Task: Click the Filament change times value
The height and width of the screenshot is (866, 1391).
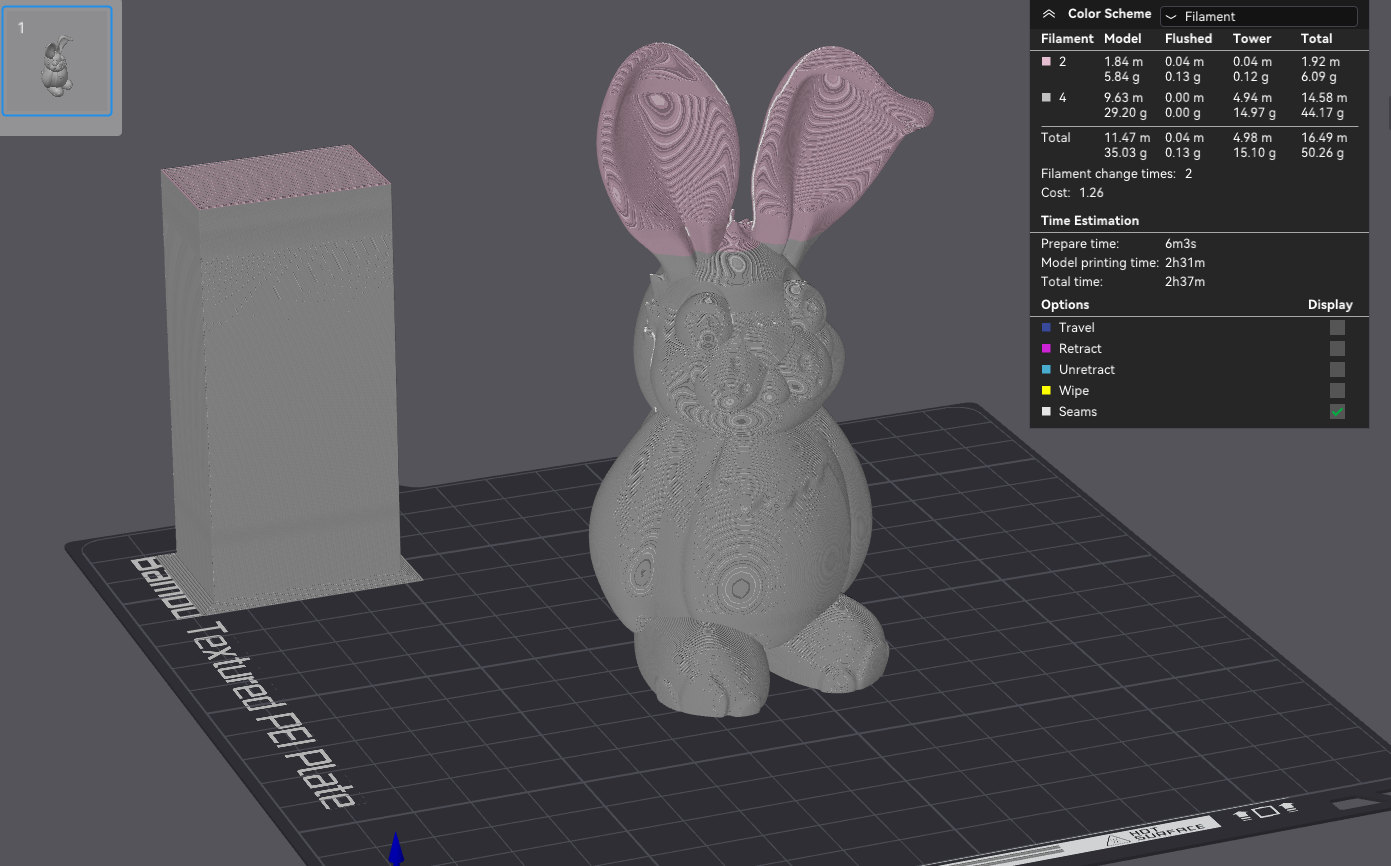Action: (x=1188, y=173)
